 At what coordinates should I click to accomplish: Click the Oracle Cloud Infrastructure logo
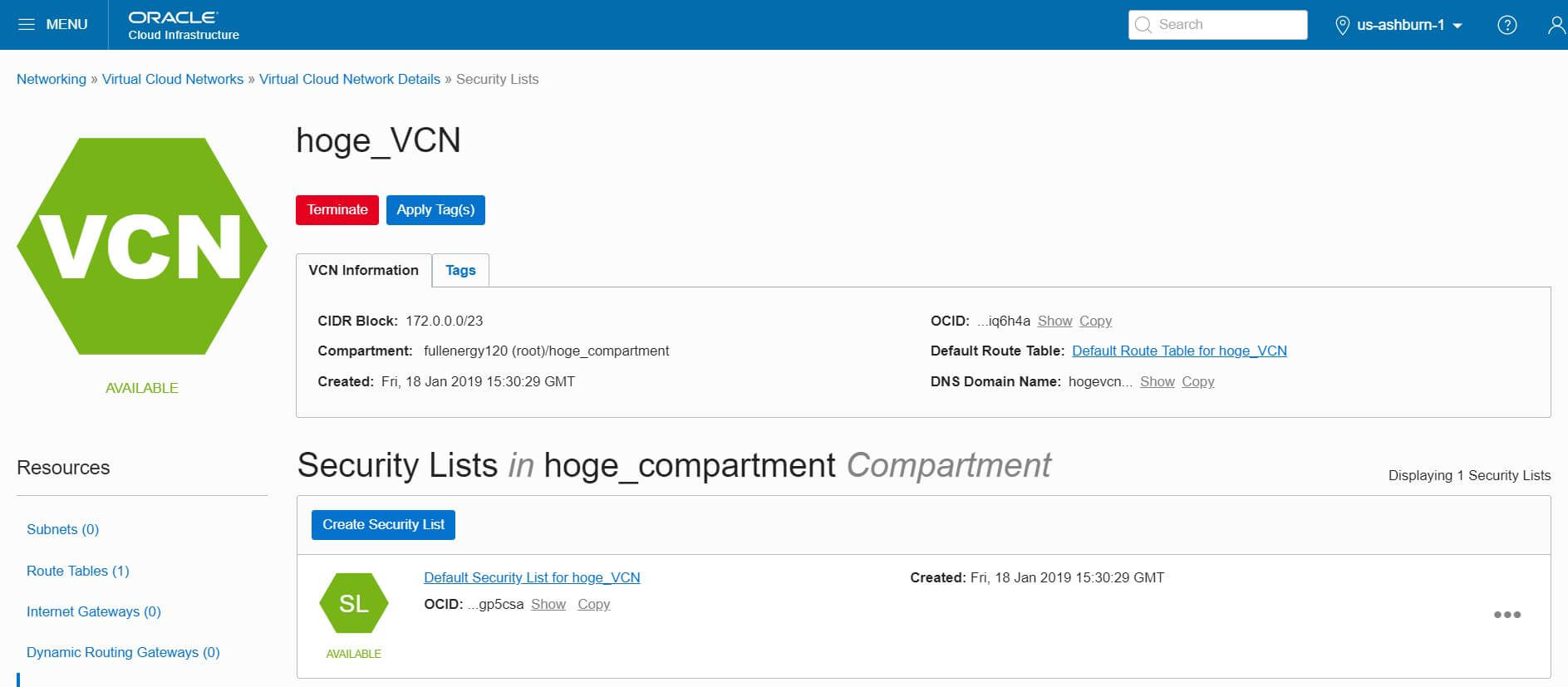(x=184, y=25)
